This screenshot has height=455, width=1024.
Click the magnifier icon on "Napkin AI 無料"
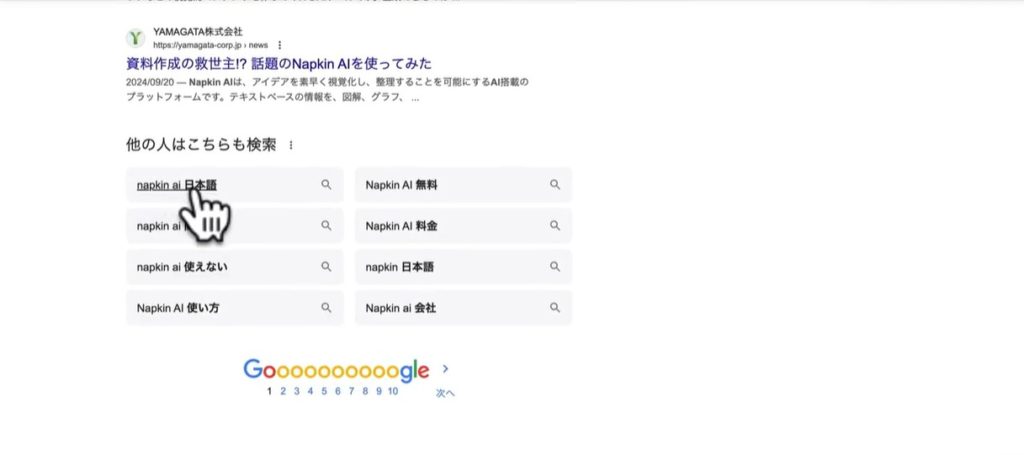[555, 185]
